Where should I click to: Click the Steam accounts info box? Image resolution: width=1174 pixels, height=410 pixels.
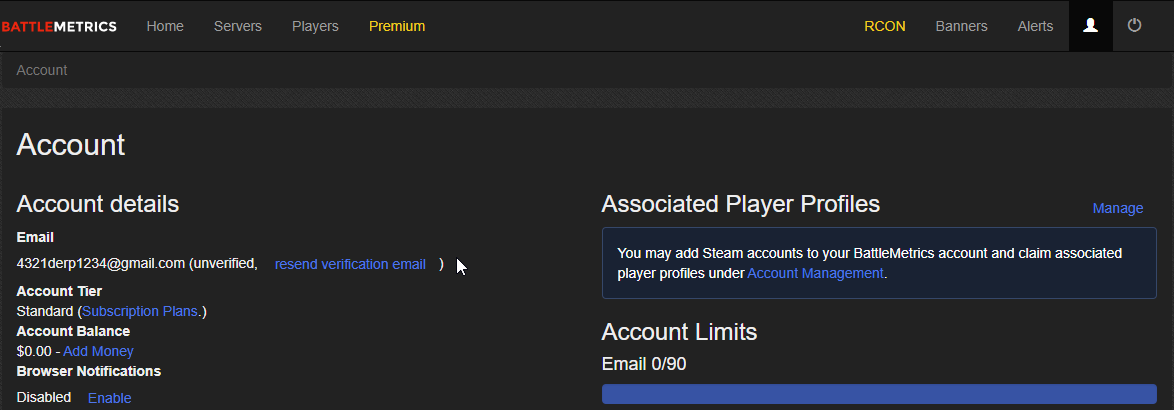879,263
